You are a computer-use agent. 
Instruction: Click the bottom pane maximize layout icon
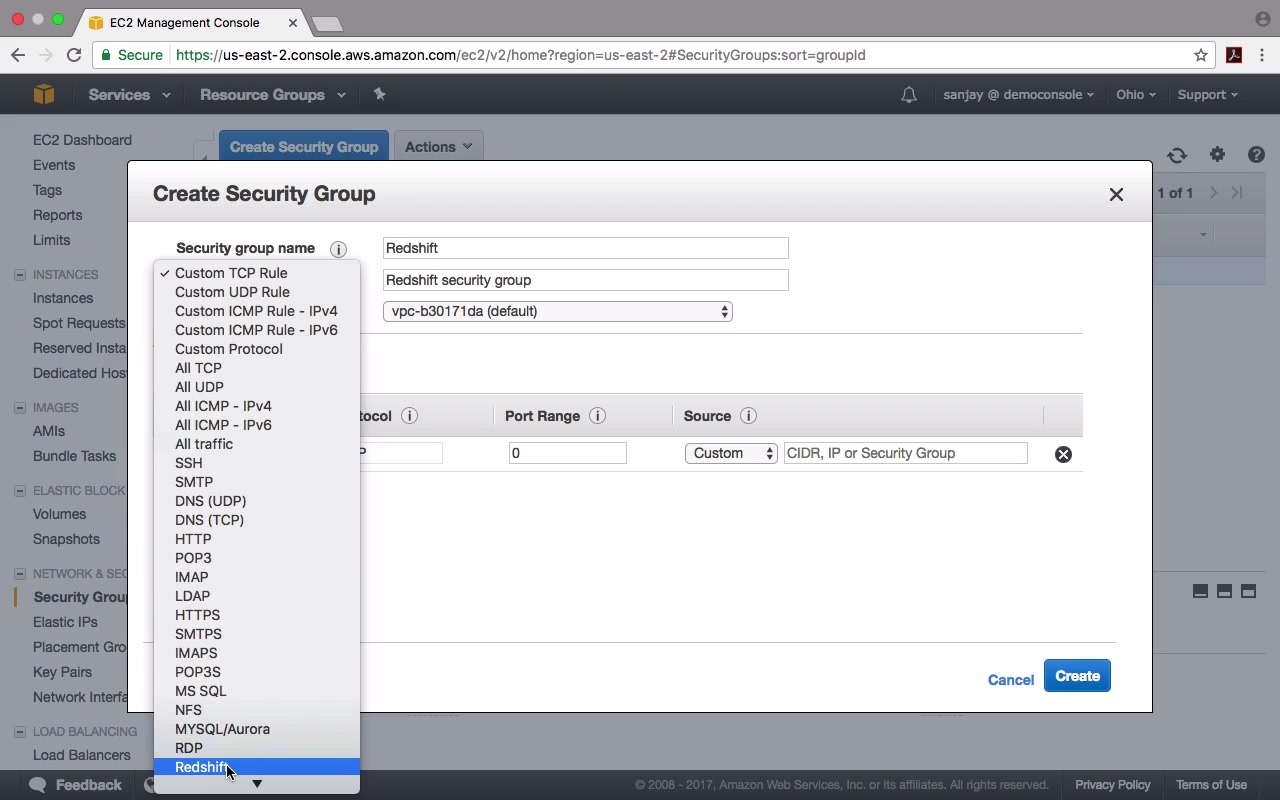[1248, 591]
